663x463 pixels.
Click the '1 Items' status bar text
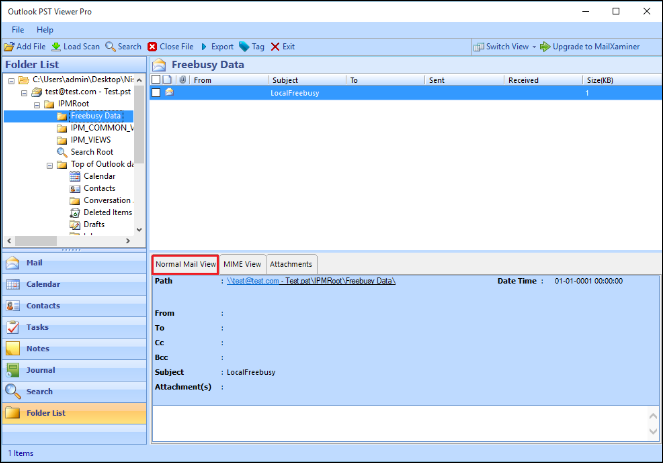click(21, 453)
